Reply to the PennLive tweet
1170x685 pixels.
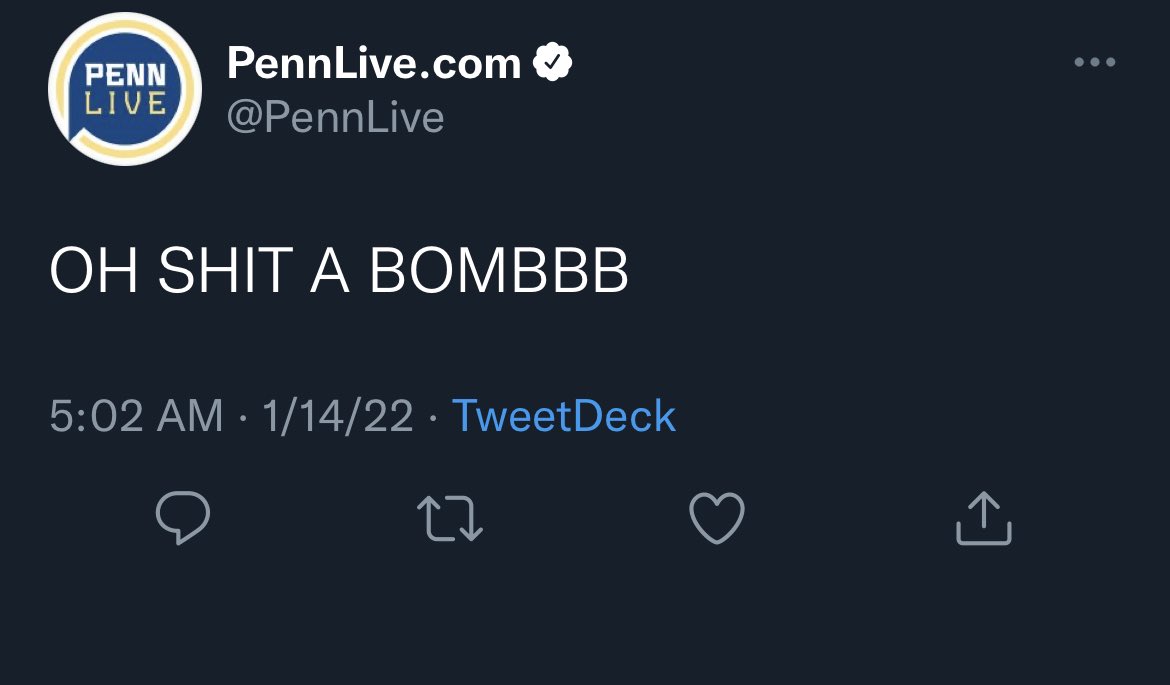point(183,518)
